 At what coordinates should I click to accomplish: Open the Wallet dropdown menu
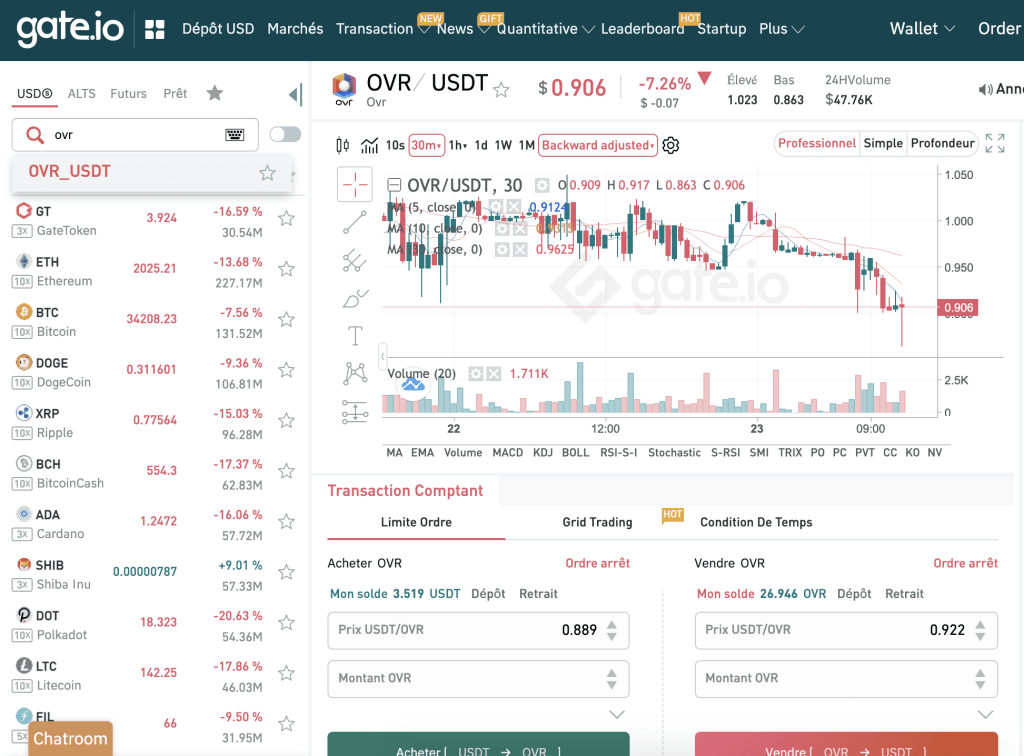coord(922,29)
